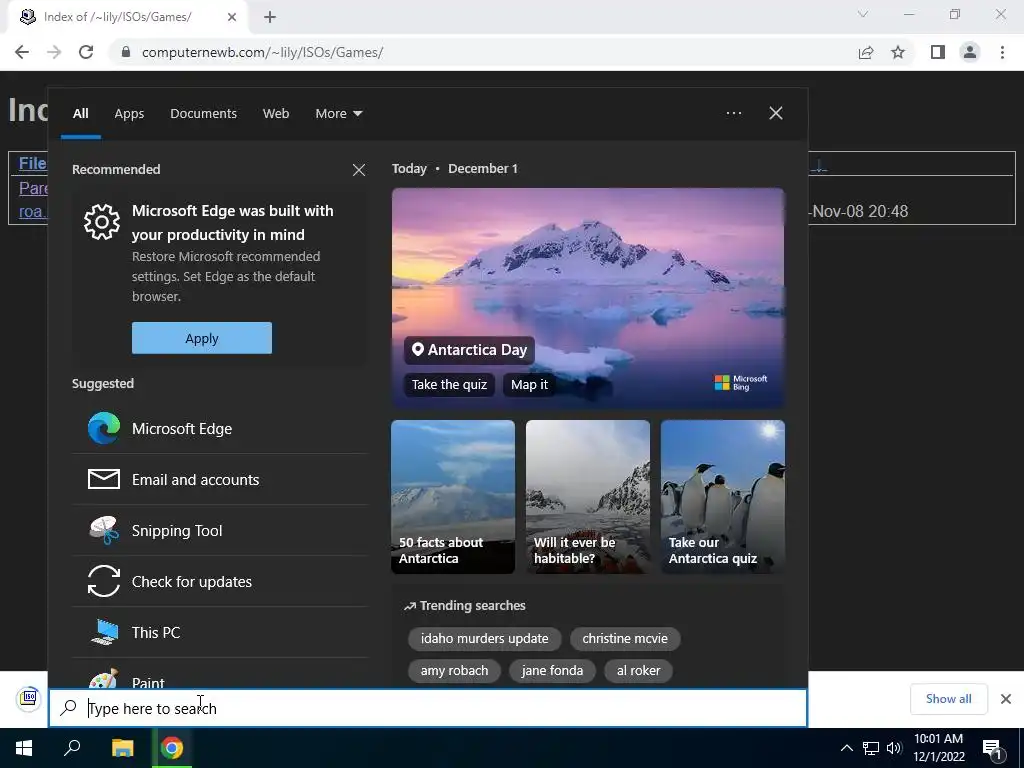Click the share page icon in address bar
The height and width of the screenshot is (768, 1024).
pyautogui.click(x=866, y=52)
